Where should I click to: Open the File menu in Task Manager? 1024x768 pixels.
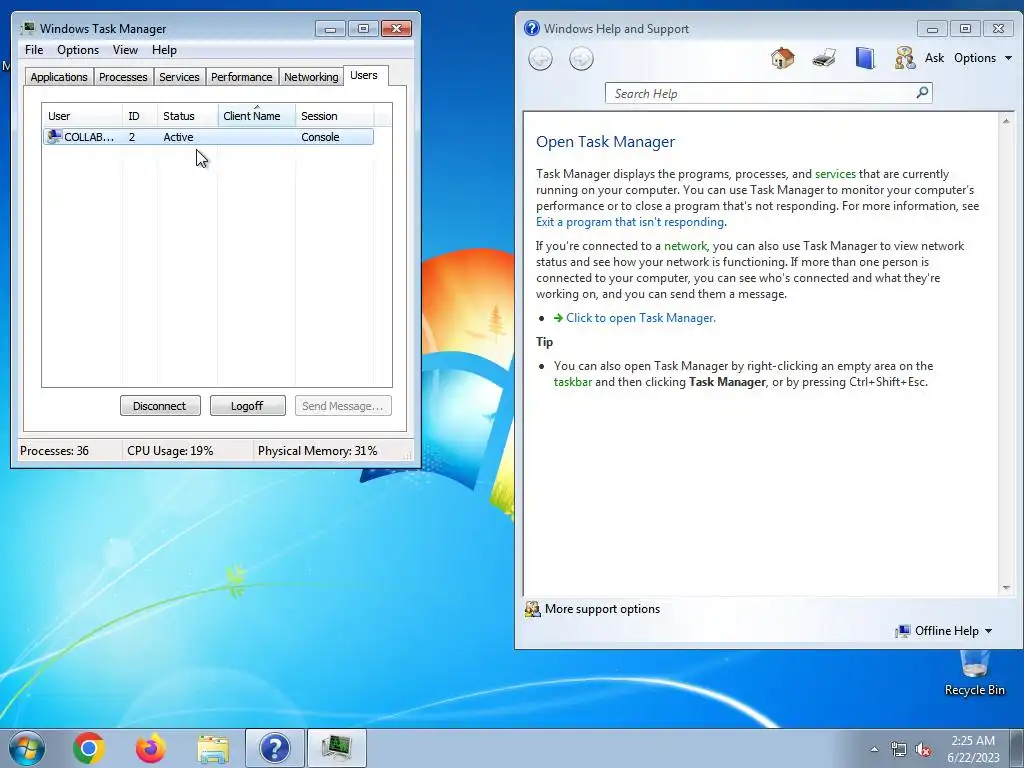[34, 50]
